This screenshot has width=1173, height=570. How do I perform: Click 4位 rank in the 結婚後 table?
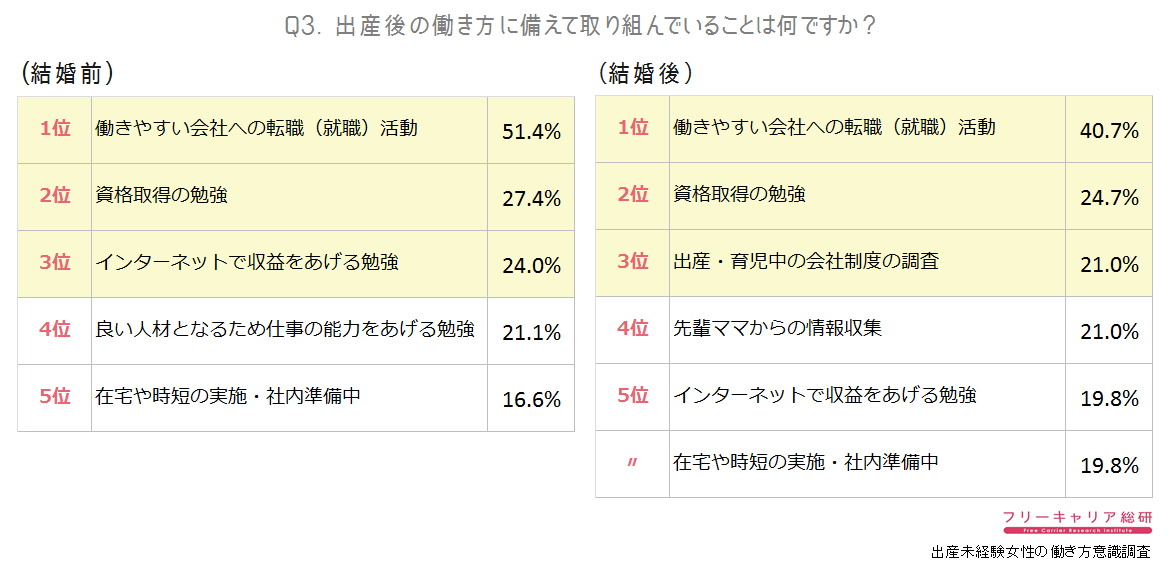pos(633,328)
